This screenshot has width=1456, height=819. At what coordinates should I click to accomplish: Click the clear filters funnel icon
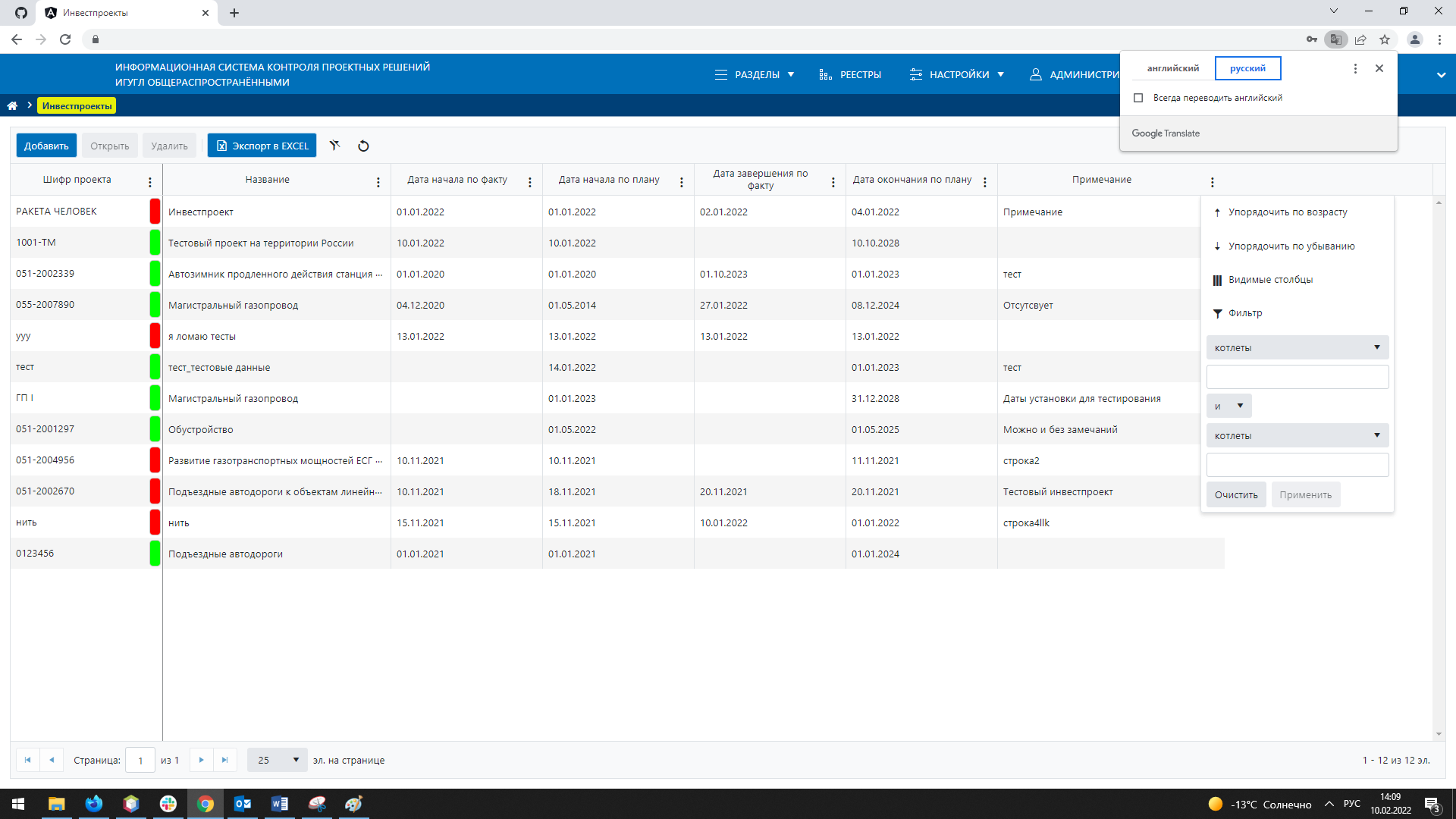[x=334, y=146]
